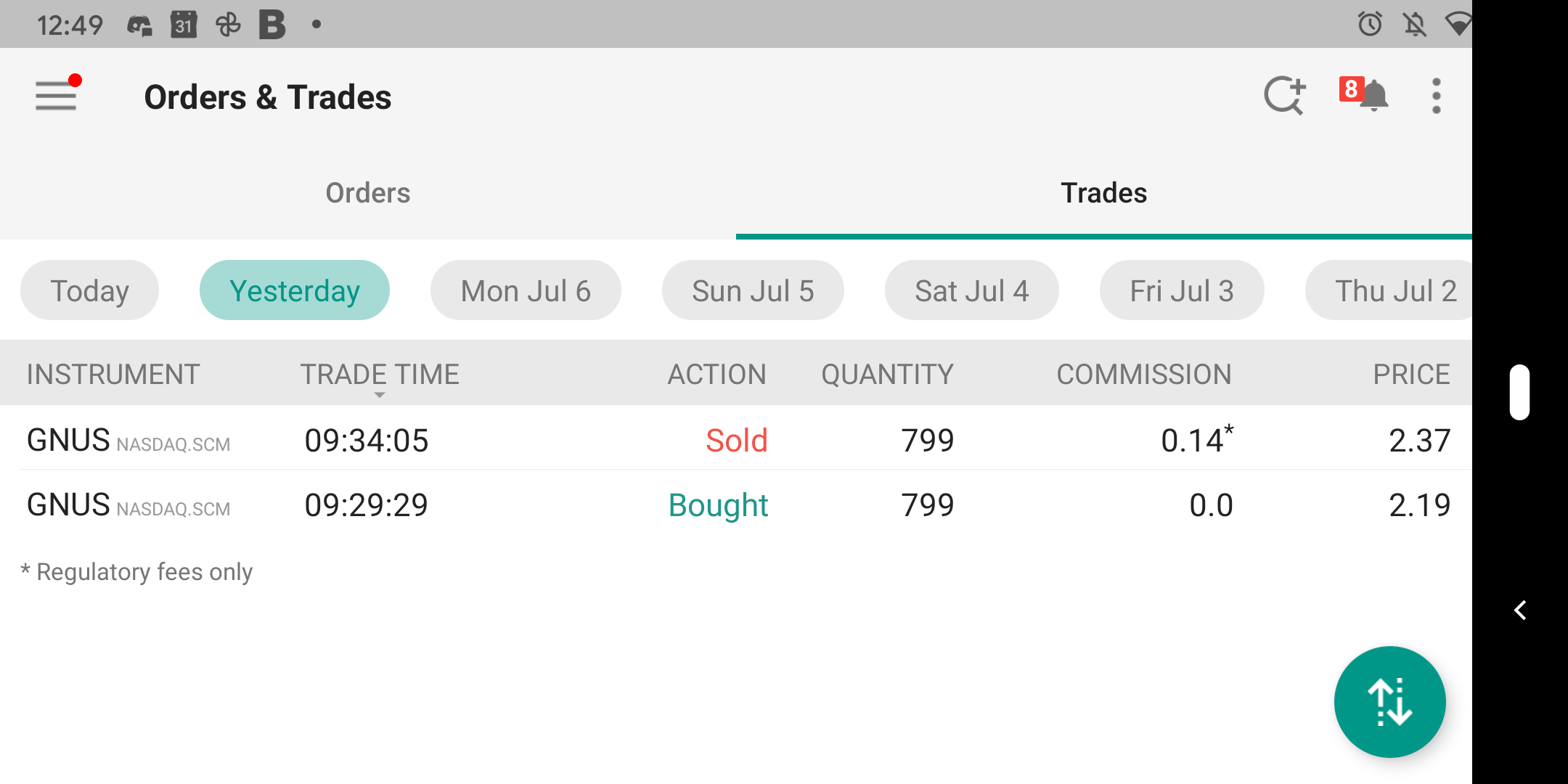Choose the Sun Jul 5 date chip
The height and width of the screenshot is (784, 1568).
753,290
